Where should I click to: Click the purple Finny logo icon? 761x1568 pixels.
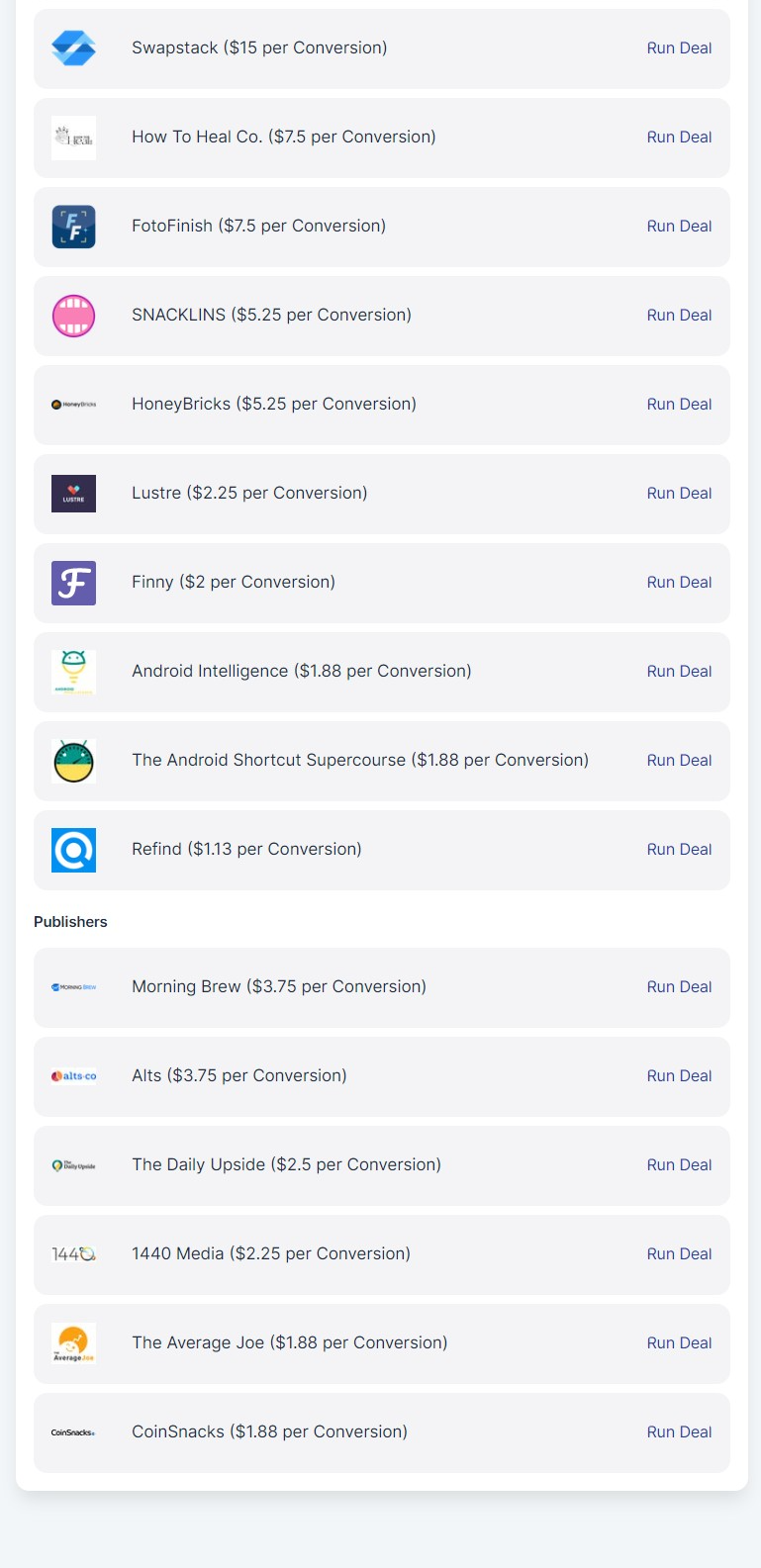click(73, 583)
